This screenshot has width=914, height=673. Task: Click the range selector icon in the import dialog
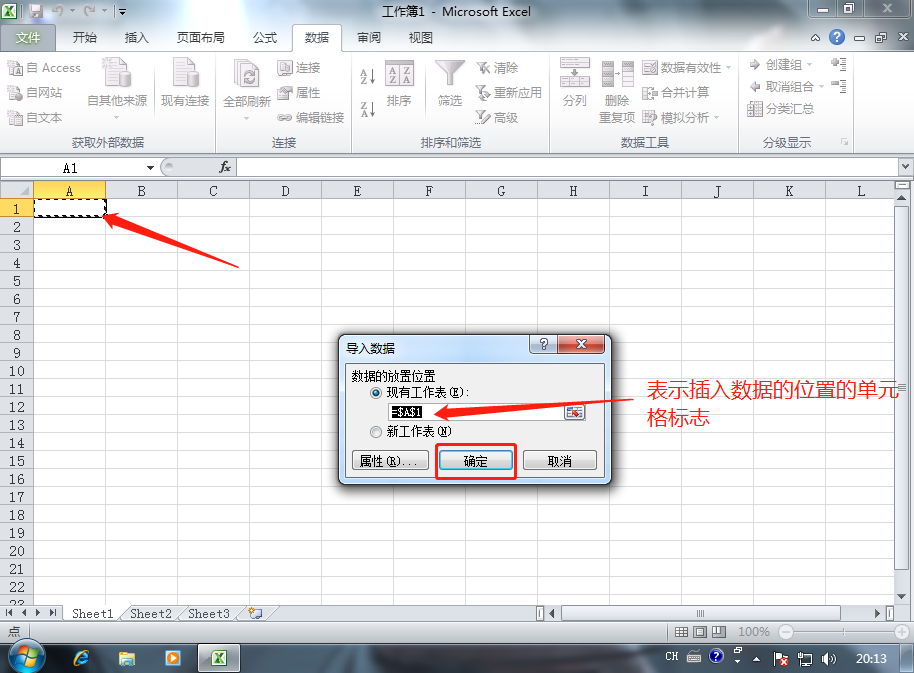pyautogui.click(x=574, y=413)
